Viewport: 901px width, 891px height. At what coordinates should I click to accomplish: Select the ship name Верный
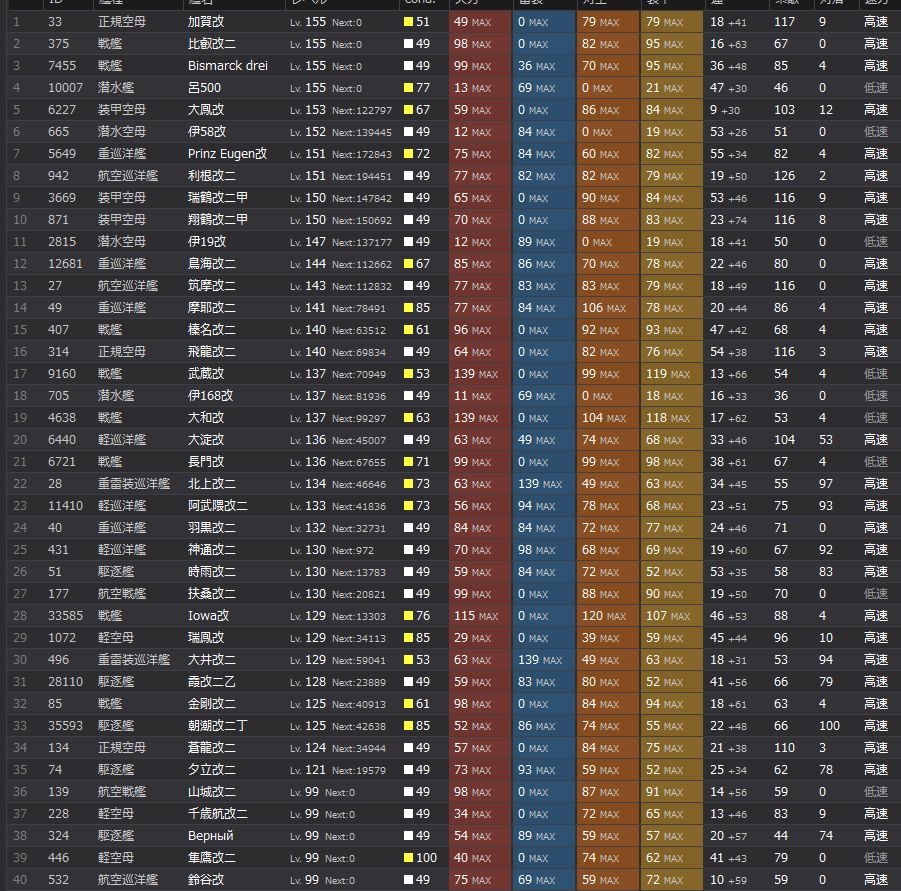[210, 836]
